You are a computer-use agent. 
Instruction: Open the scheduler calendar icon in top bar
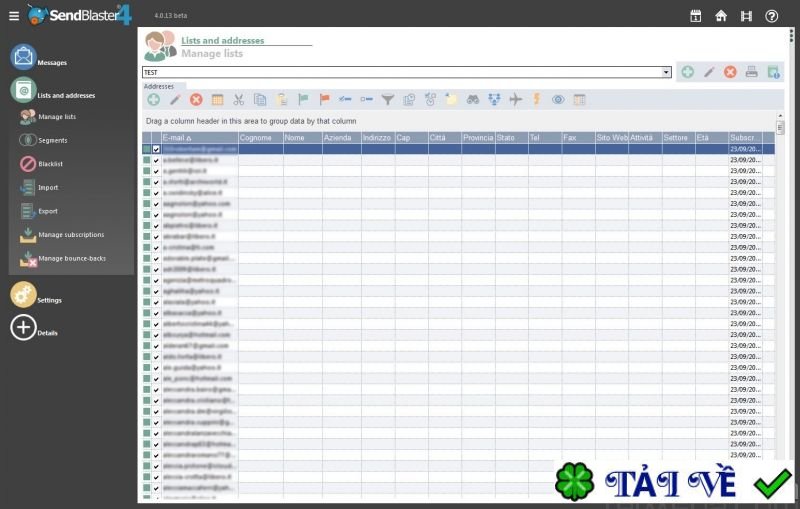point(695,16)
